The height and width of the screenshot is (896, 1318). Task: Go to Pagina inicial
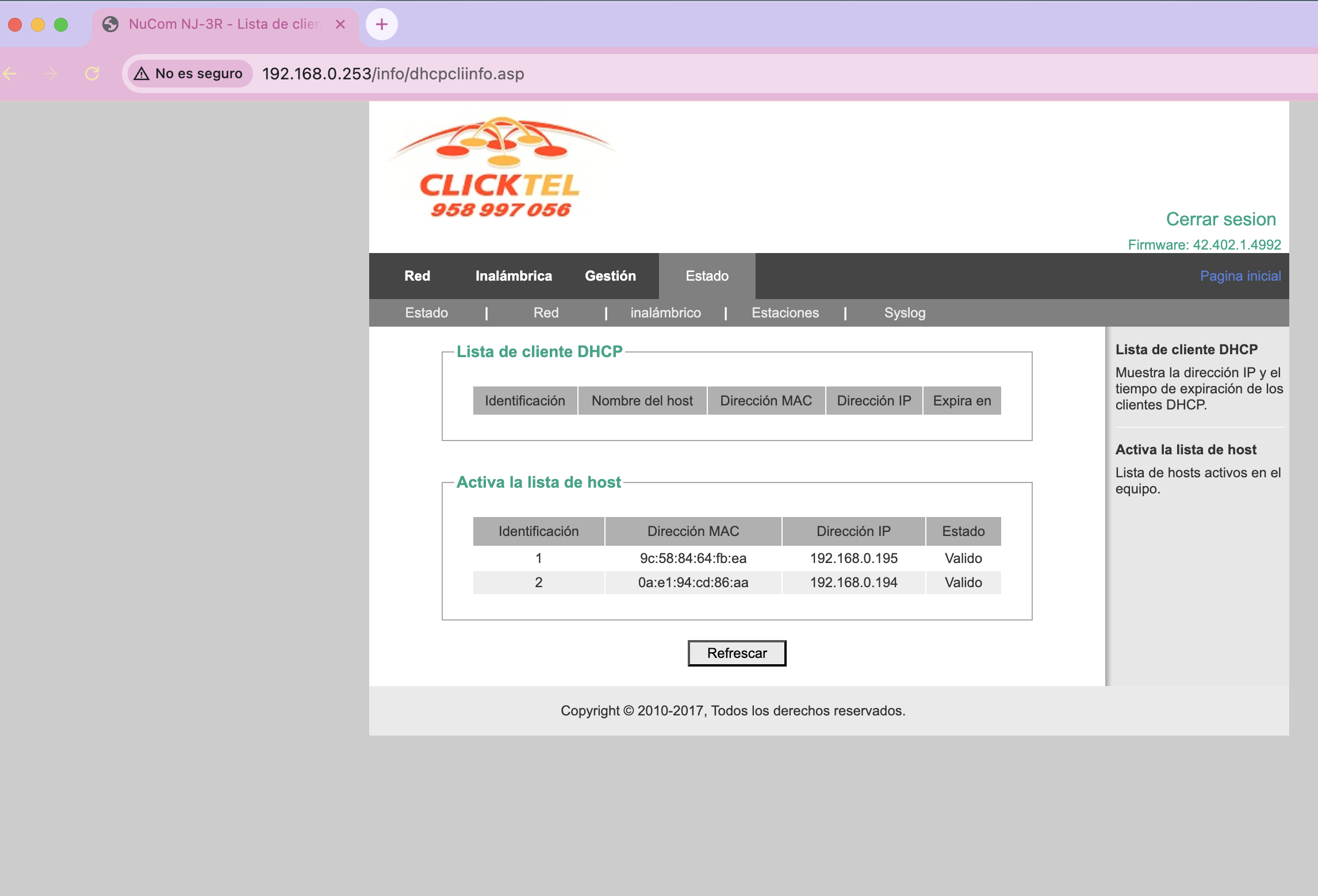click(1240, 276)
